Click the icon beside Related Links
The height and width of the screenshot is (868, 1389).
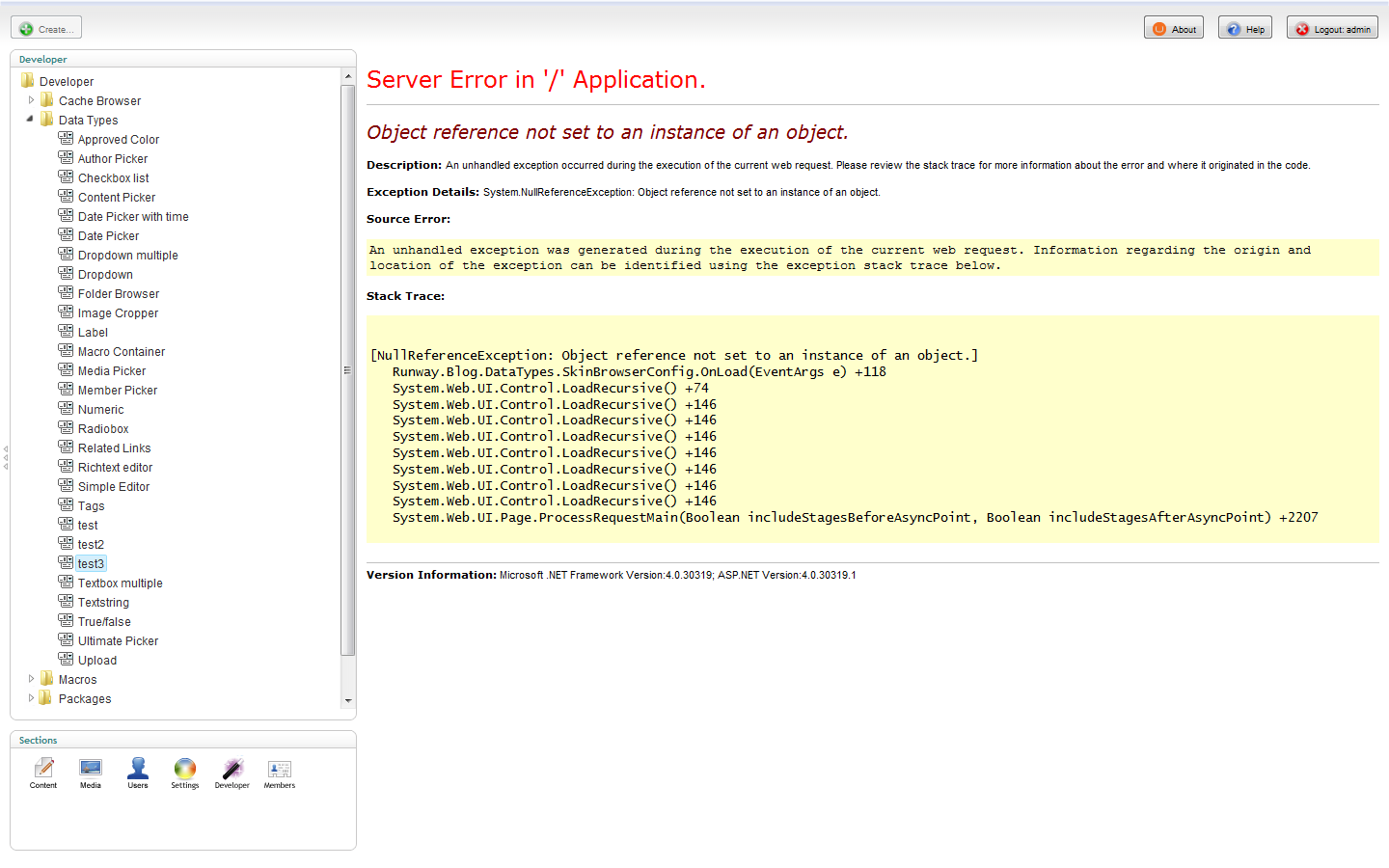coord(66,448)
